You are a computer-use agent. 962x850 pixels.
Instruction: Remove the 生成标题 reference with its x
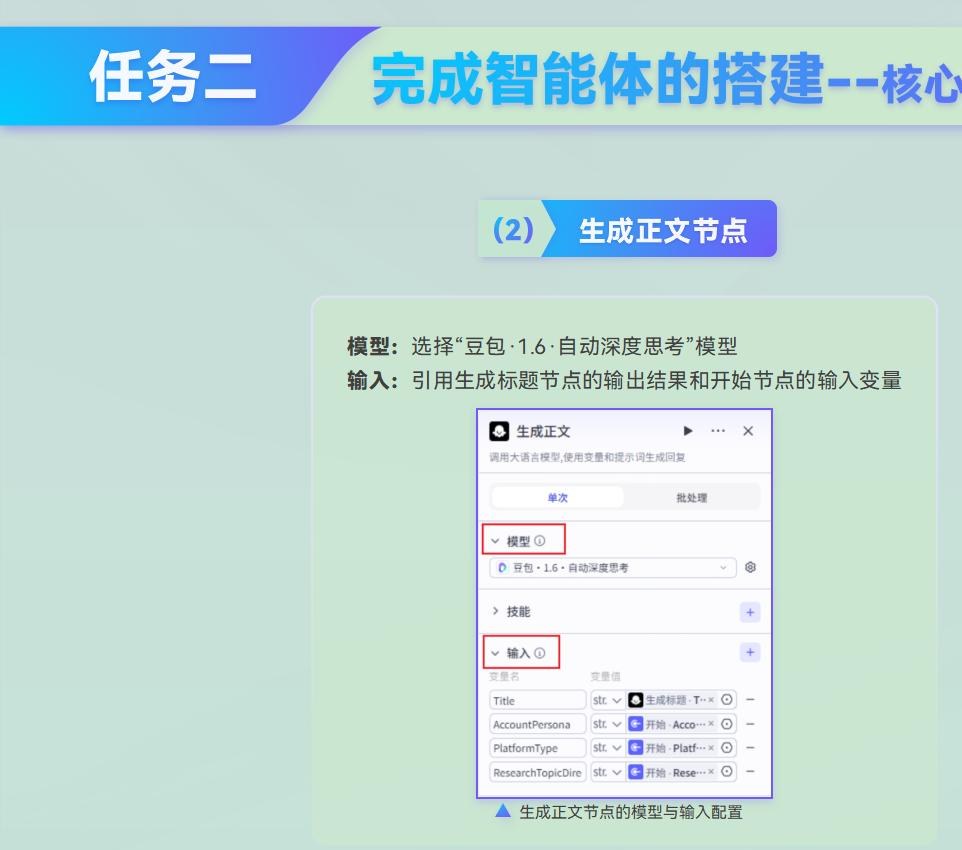711,700
